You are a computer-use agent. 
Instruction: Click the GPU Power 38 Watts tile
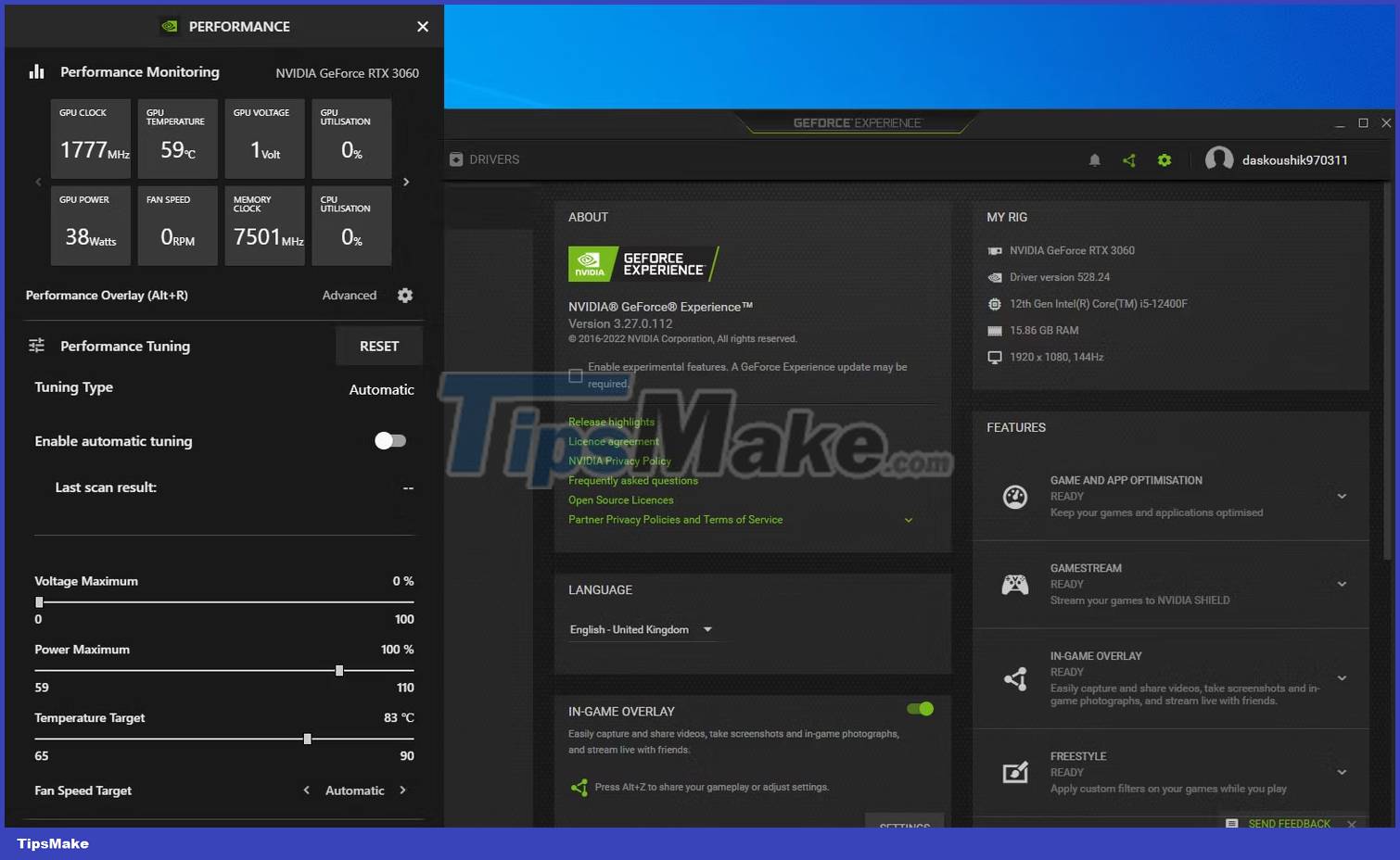(x=91, y=226)
